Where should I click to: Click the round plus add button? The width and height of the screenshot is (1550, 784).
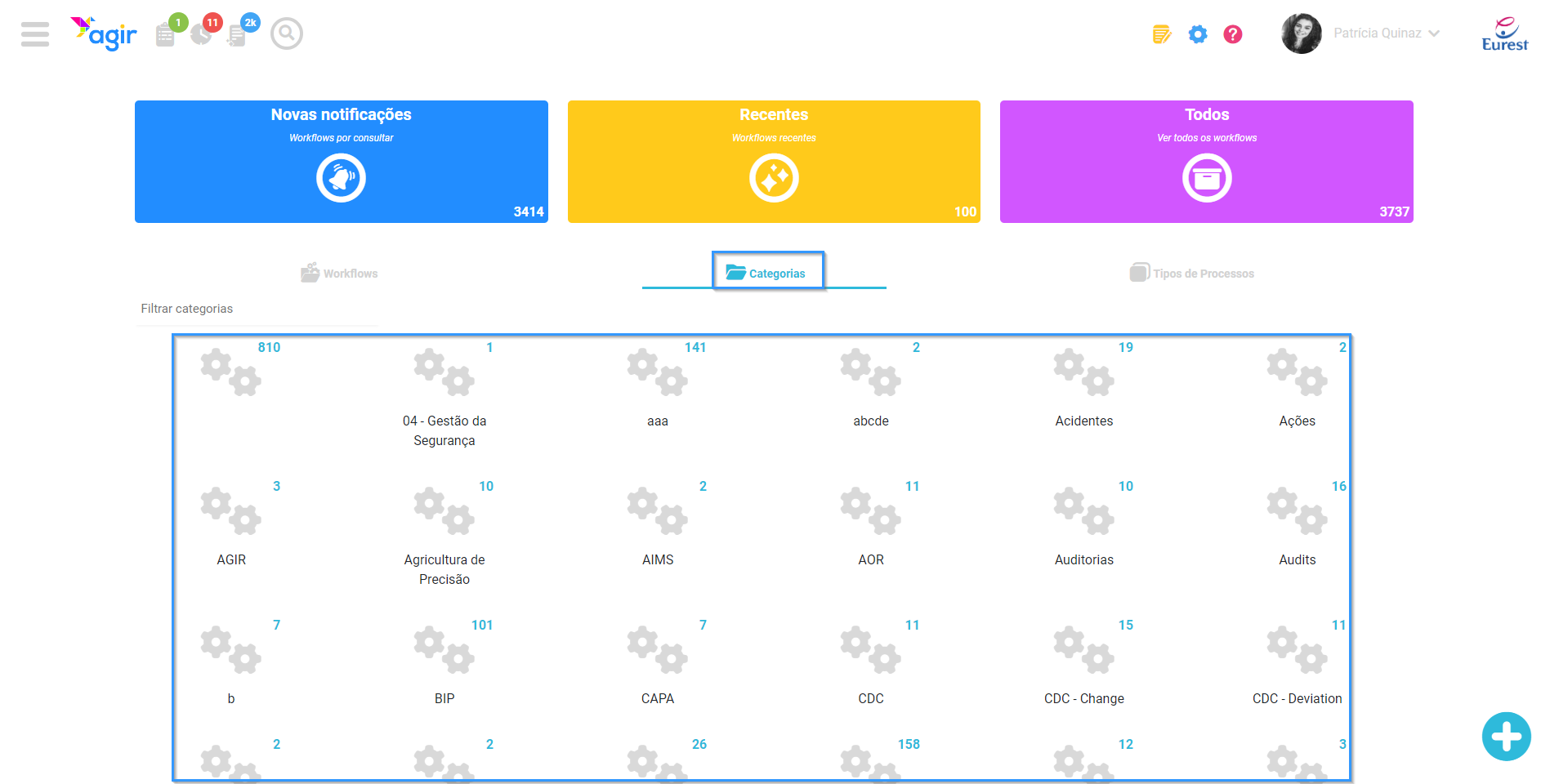pyautogui.click(x=1507, y=737)
